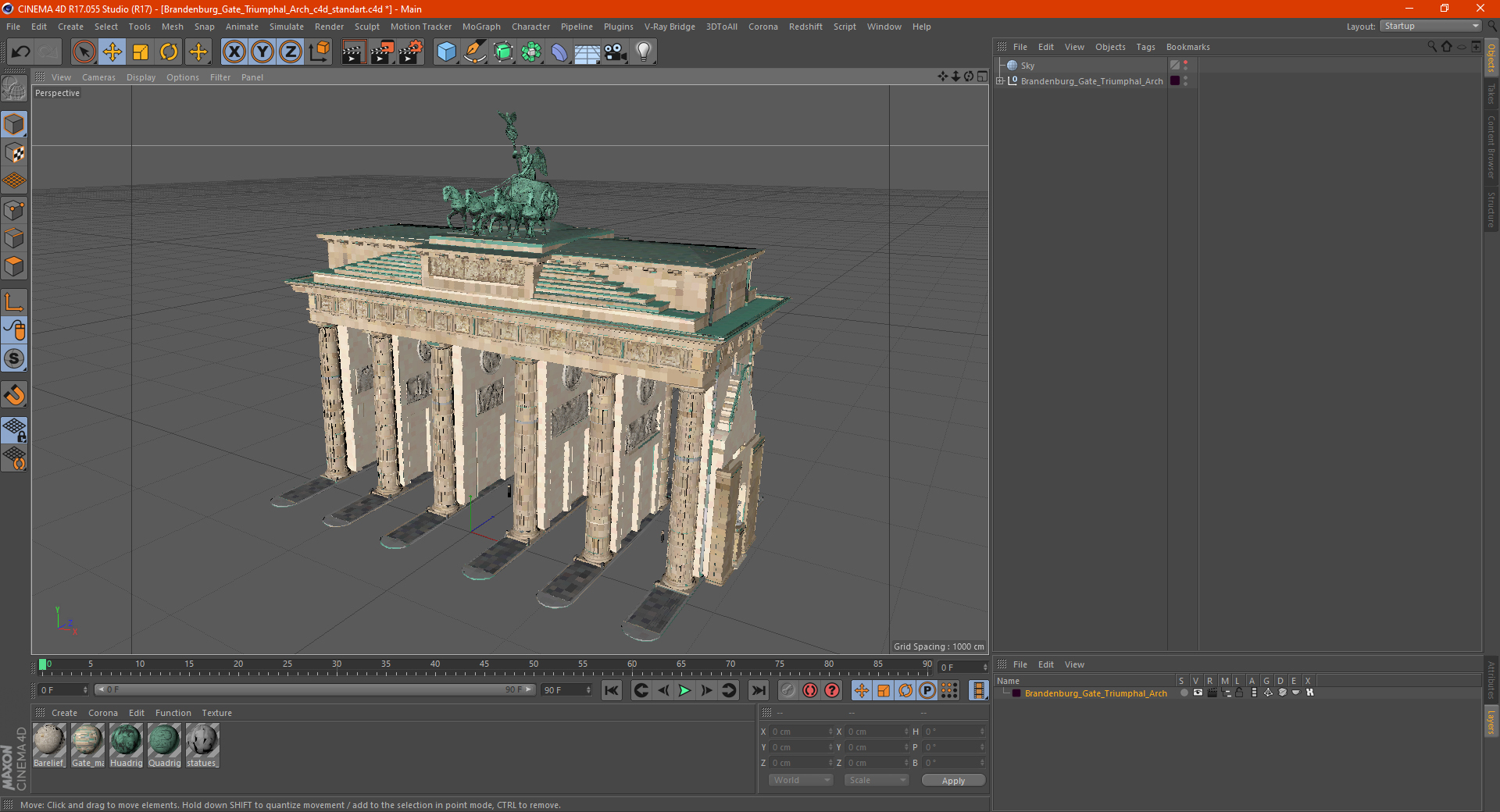
Task: Toggle X axis lock
Action: pyautogui.click(x=234, y=52)
